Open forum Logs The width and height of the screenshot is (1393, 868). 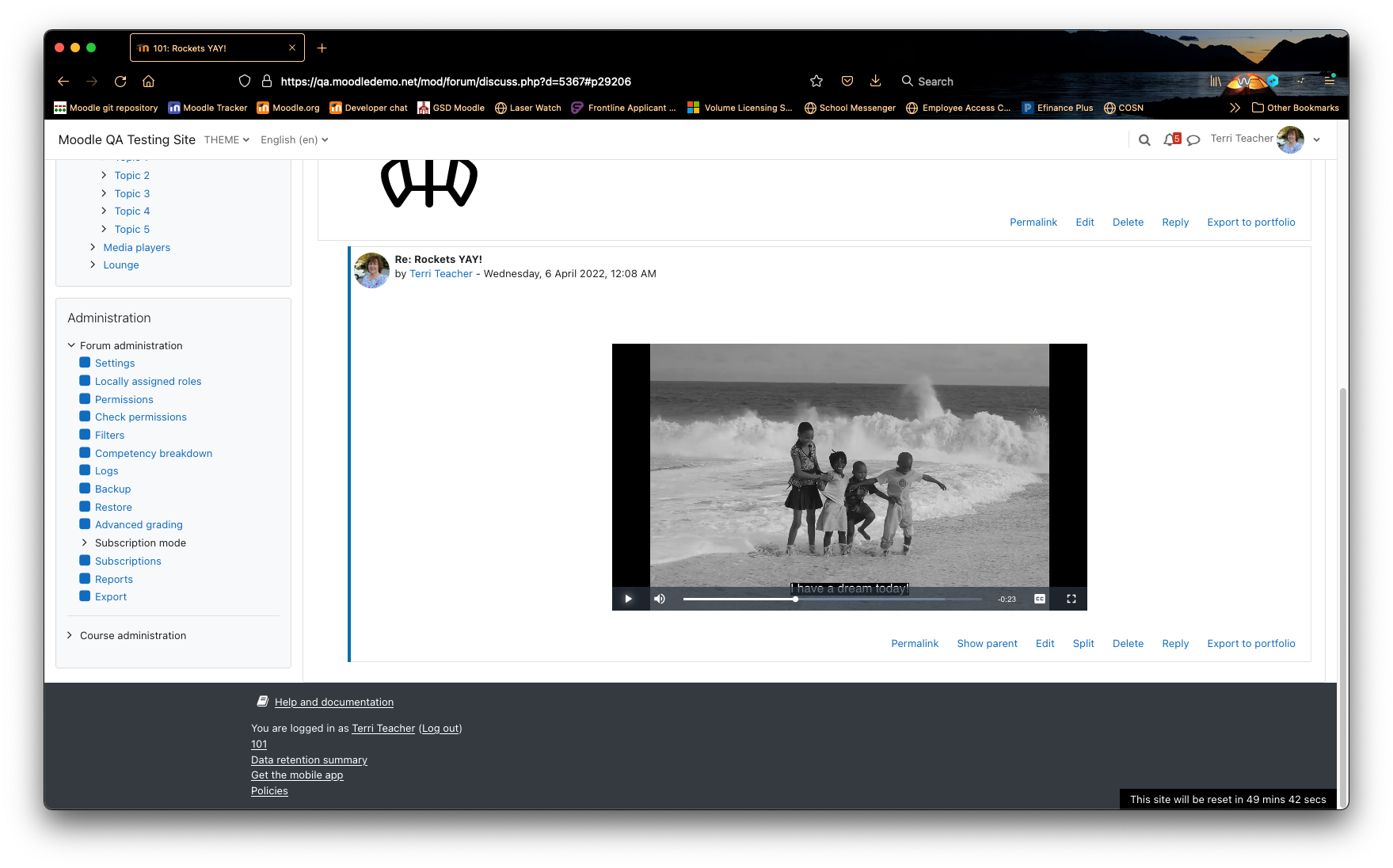106,470
